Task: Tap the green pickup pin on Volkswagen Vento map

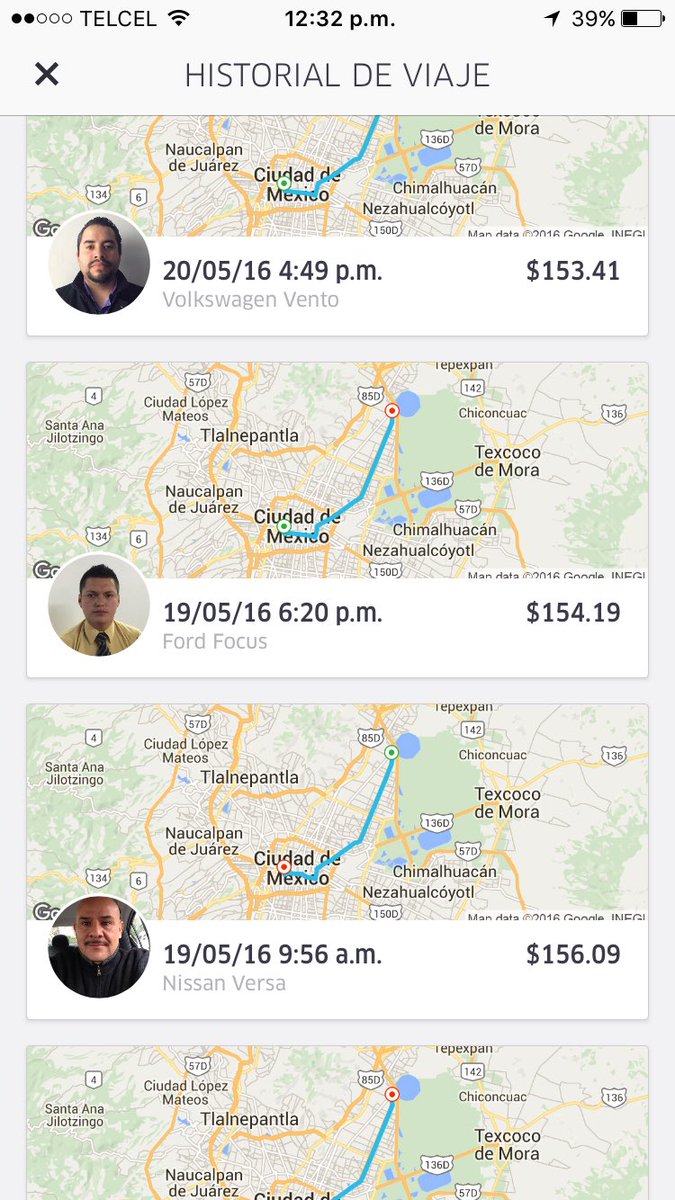Action: 284,184
